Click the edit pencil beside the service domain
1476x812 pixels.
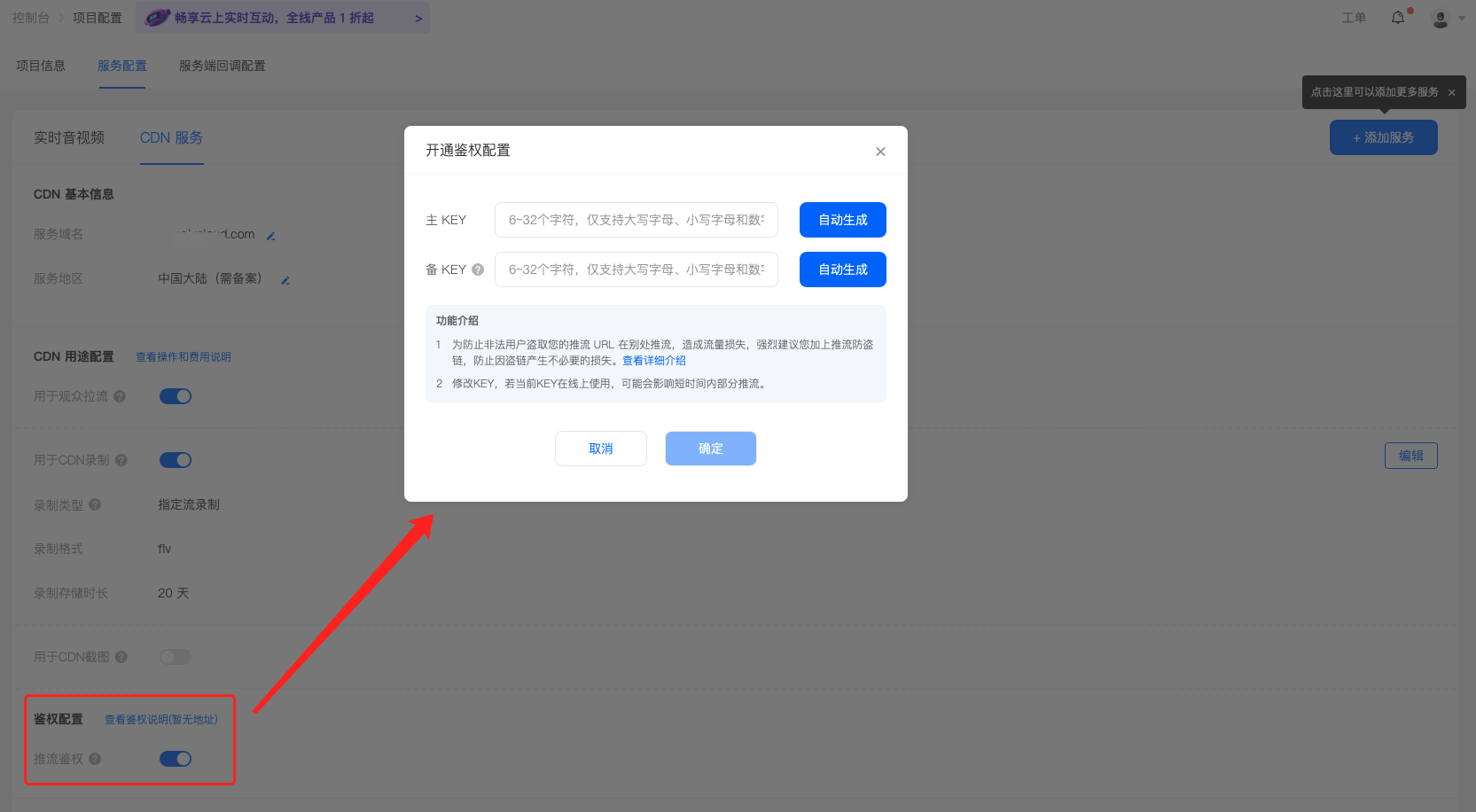(271, 234)
